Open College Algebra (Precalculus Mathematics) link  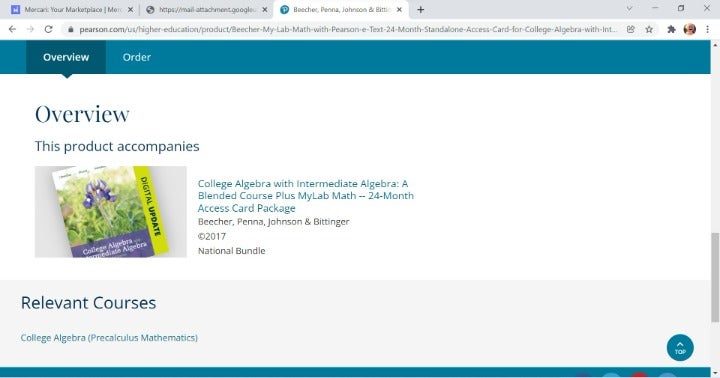[x=109, y=338]
